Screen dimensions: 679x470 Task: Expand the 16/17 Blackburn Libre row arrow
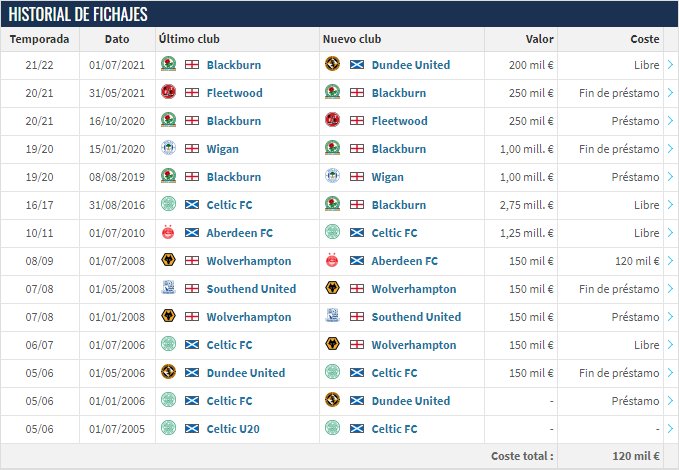click(670, 205)
